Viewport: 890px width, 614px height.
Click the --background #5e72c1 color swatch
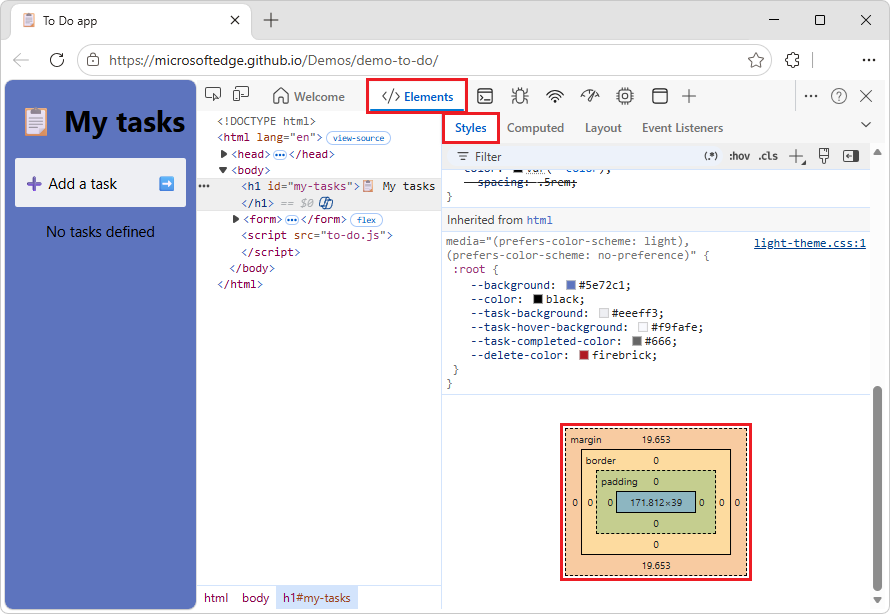571,285
